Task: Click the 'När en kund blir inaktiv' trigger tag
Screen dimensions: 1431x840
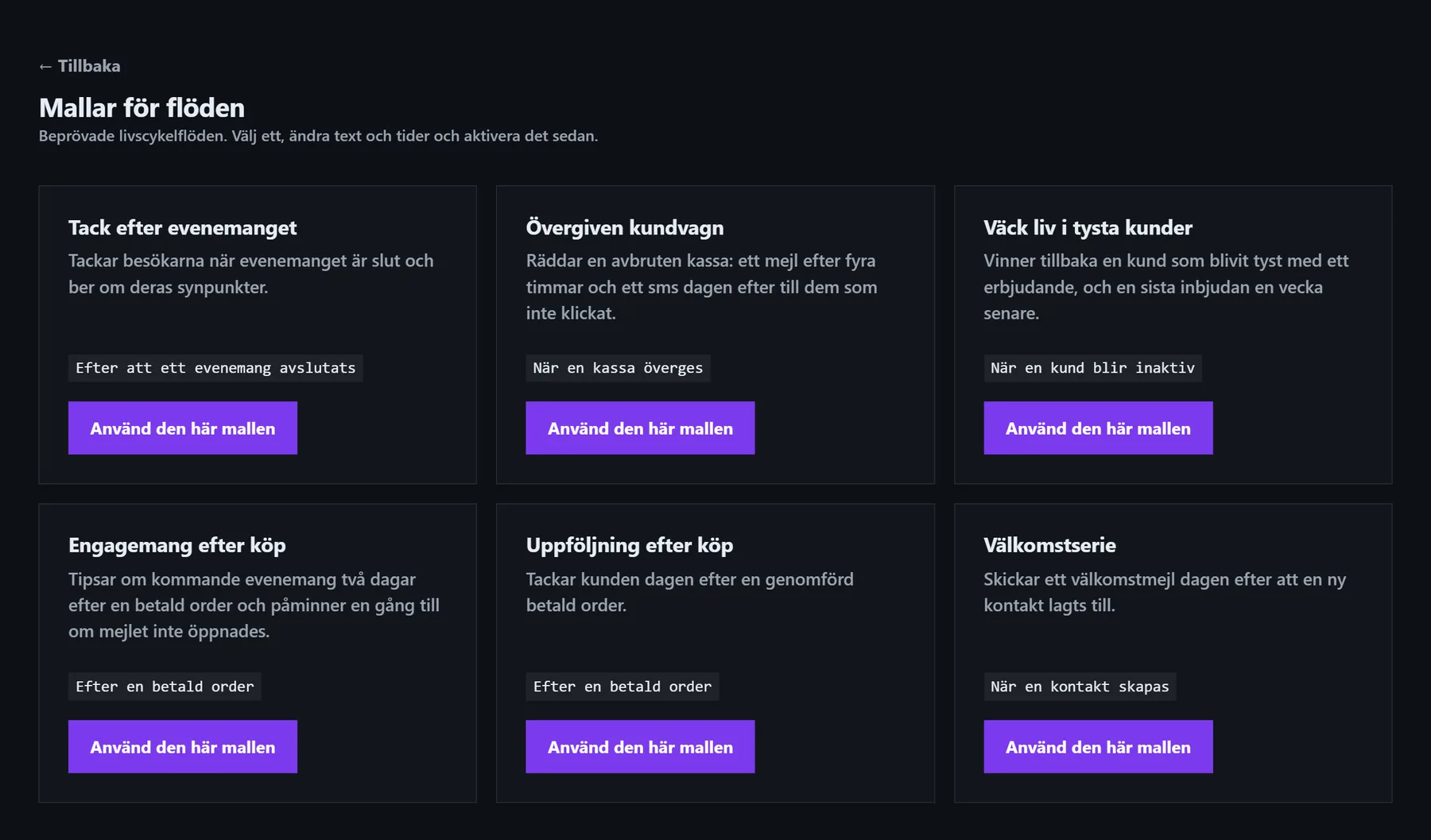Action: click(x=1092, y=368)
